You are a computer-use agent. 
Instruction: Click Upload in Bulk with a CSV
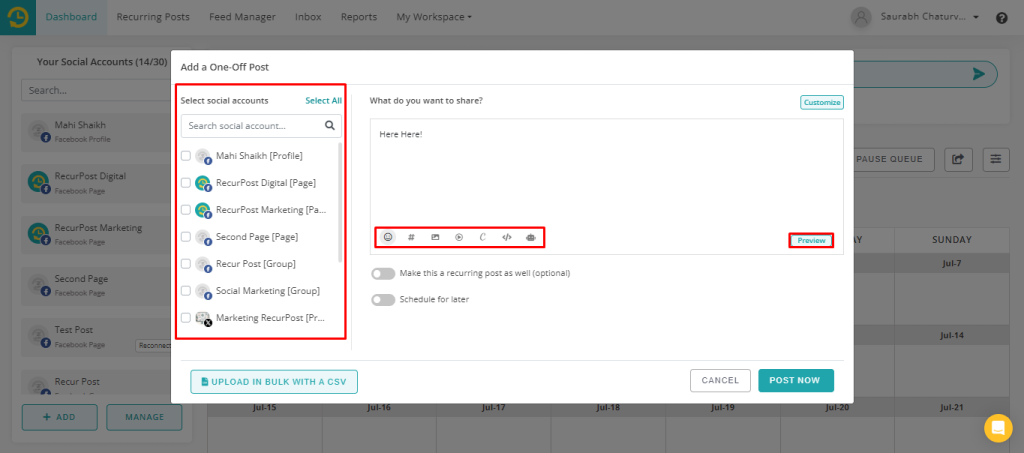(x=274, y=381)
